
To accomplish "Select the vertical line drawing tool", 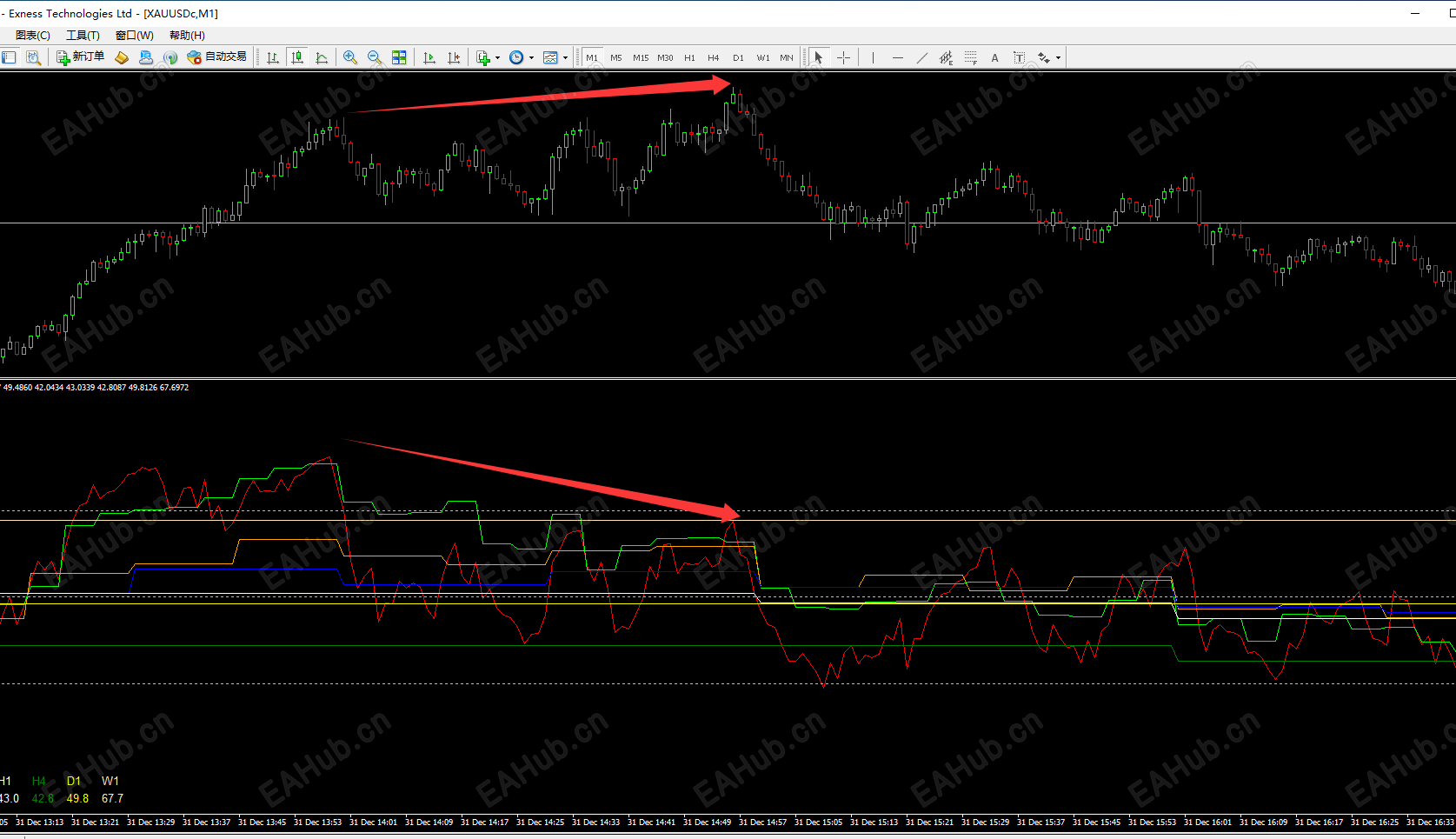I will (873, 57).
